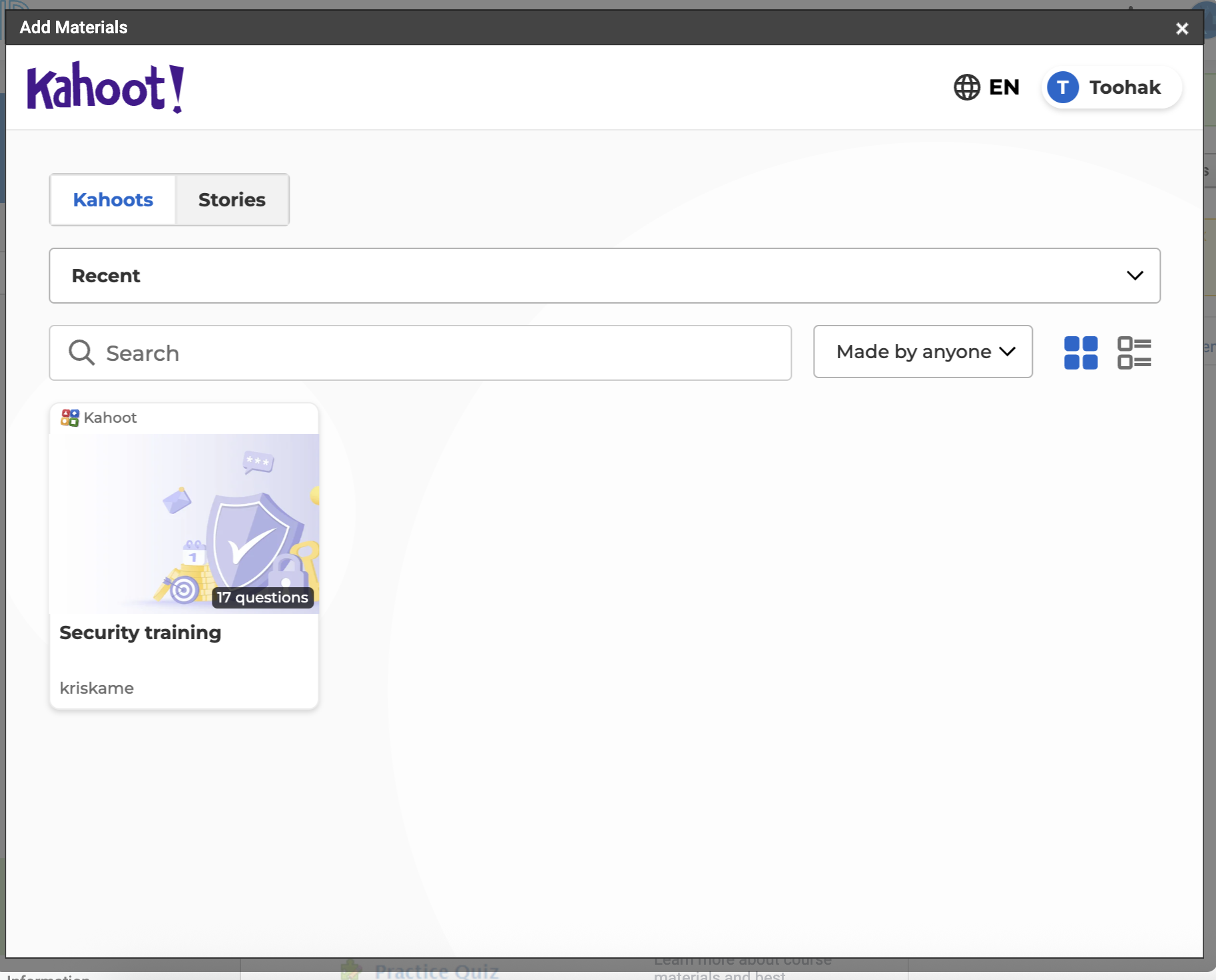The width and height of the screenshot is (1216, 980).
Task: Click the small Kahoot type icon on card
Action: pos(70,417)
